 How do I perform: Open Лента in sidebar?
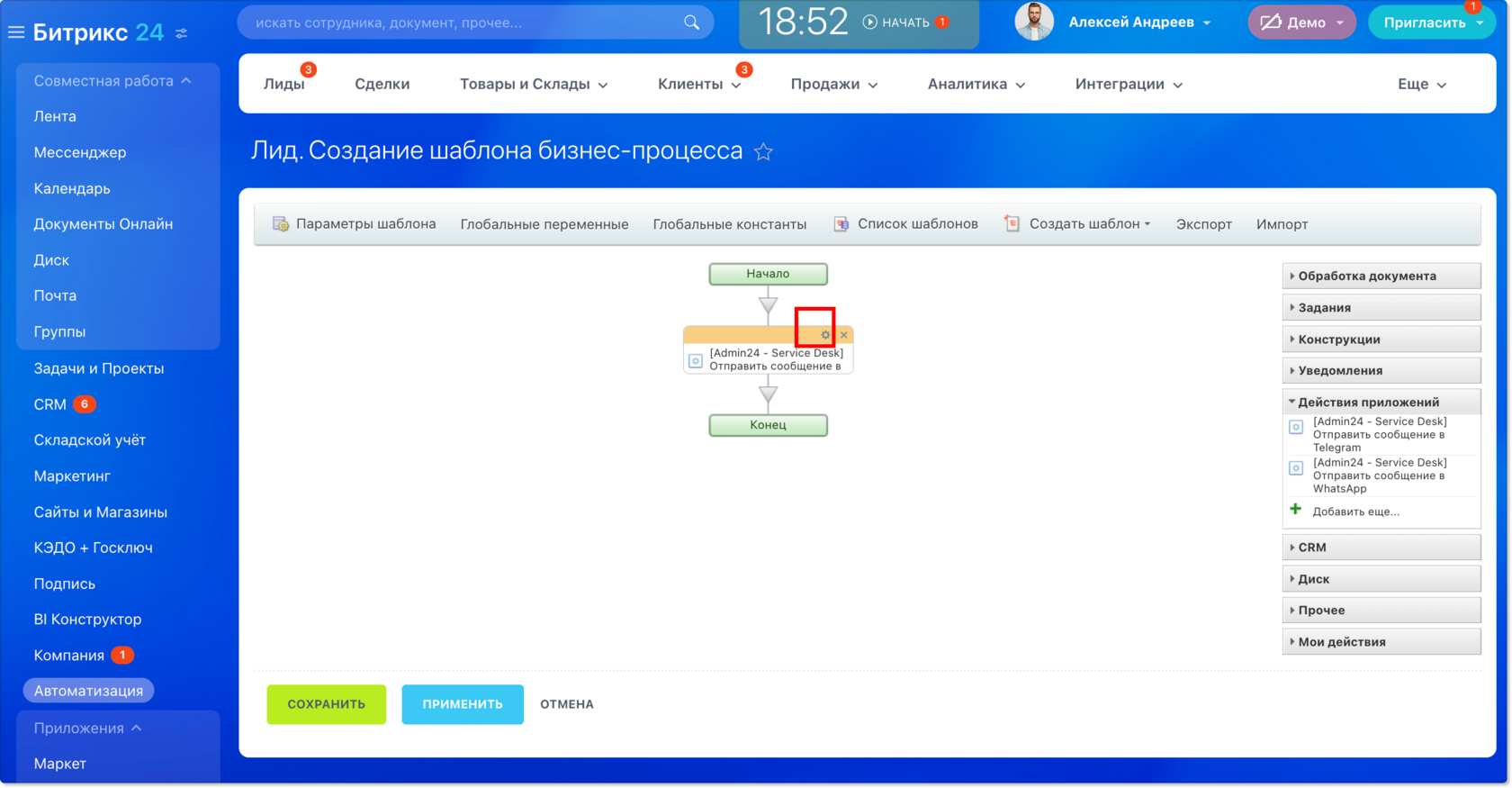(55, 116)
